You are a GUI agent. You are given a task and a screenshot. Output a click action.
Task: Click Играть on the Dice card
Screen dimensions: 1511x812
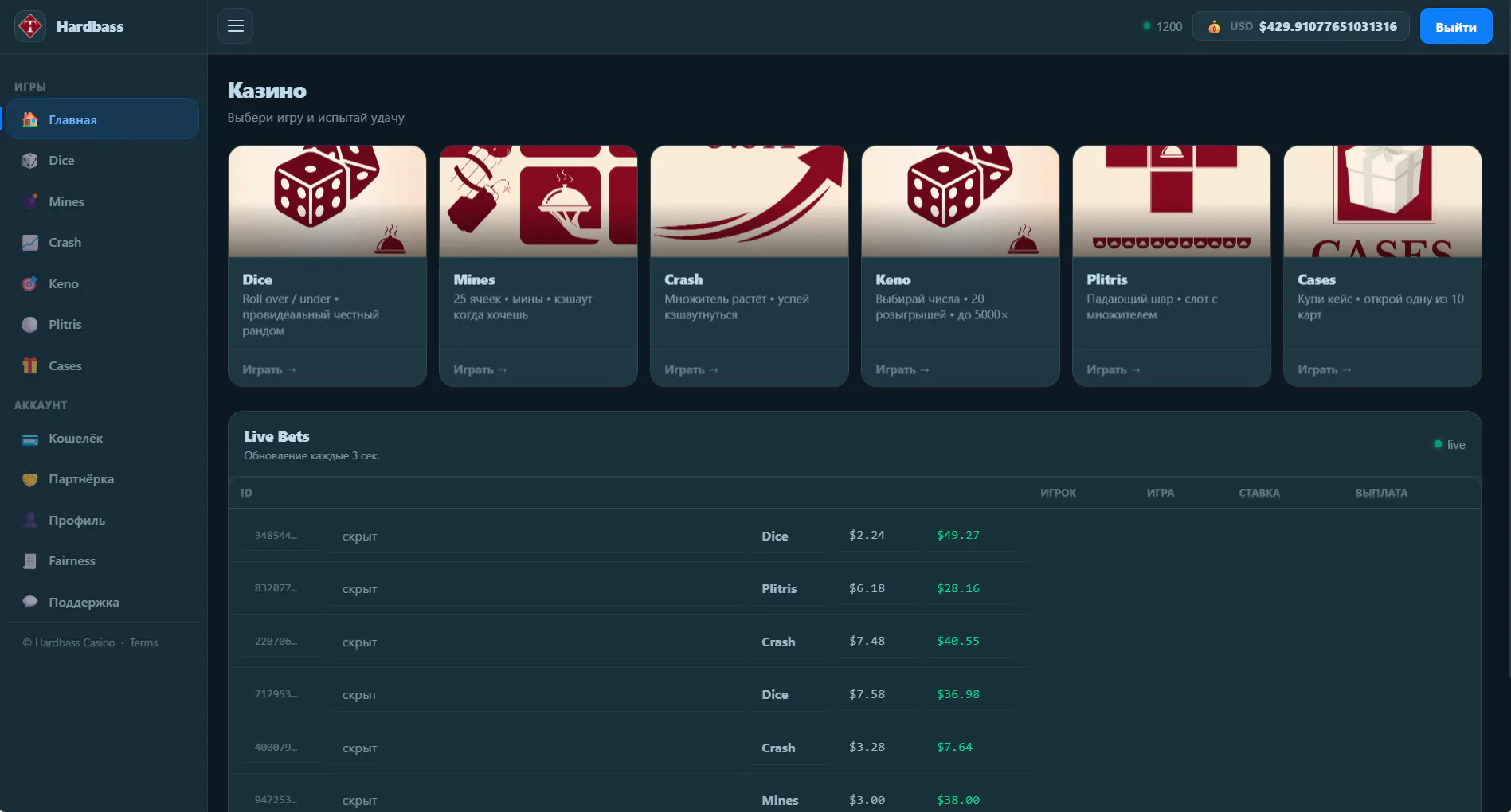(x=269, y=369)
